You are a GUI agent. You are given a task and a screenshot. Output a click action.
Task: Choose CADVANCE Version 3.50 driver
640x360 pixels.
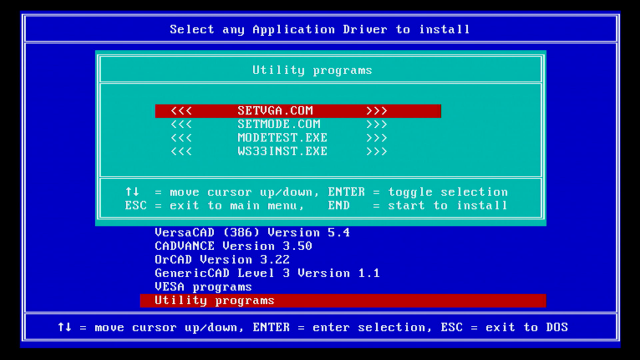click(x=233, y=246)
